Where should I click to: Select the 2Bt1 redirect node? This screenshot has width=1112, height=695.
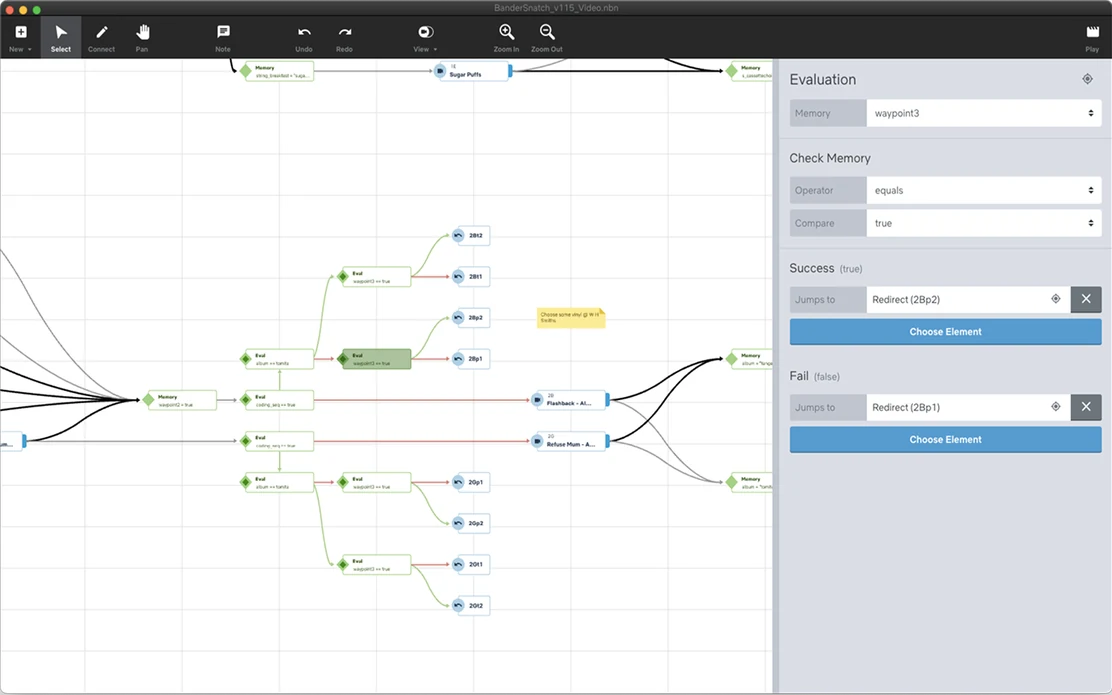coord(471,277)
